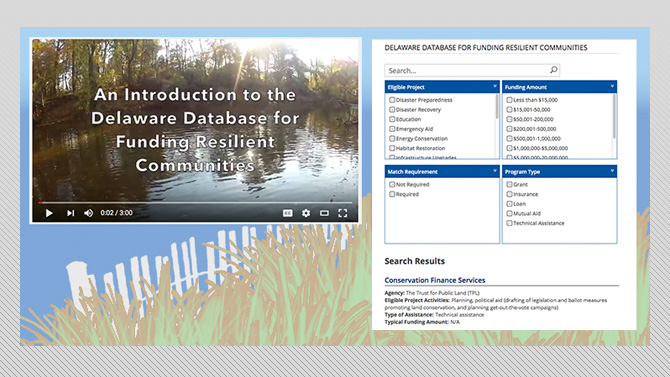Click the video progress bar

click(x=195, y=203)
